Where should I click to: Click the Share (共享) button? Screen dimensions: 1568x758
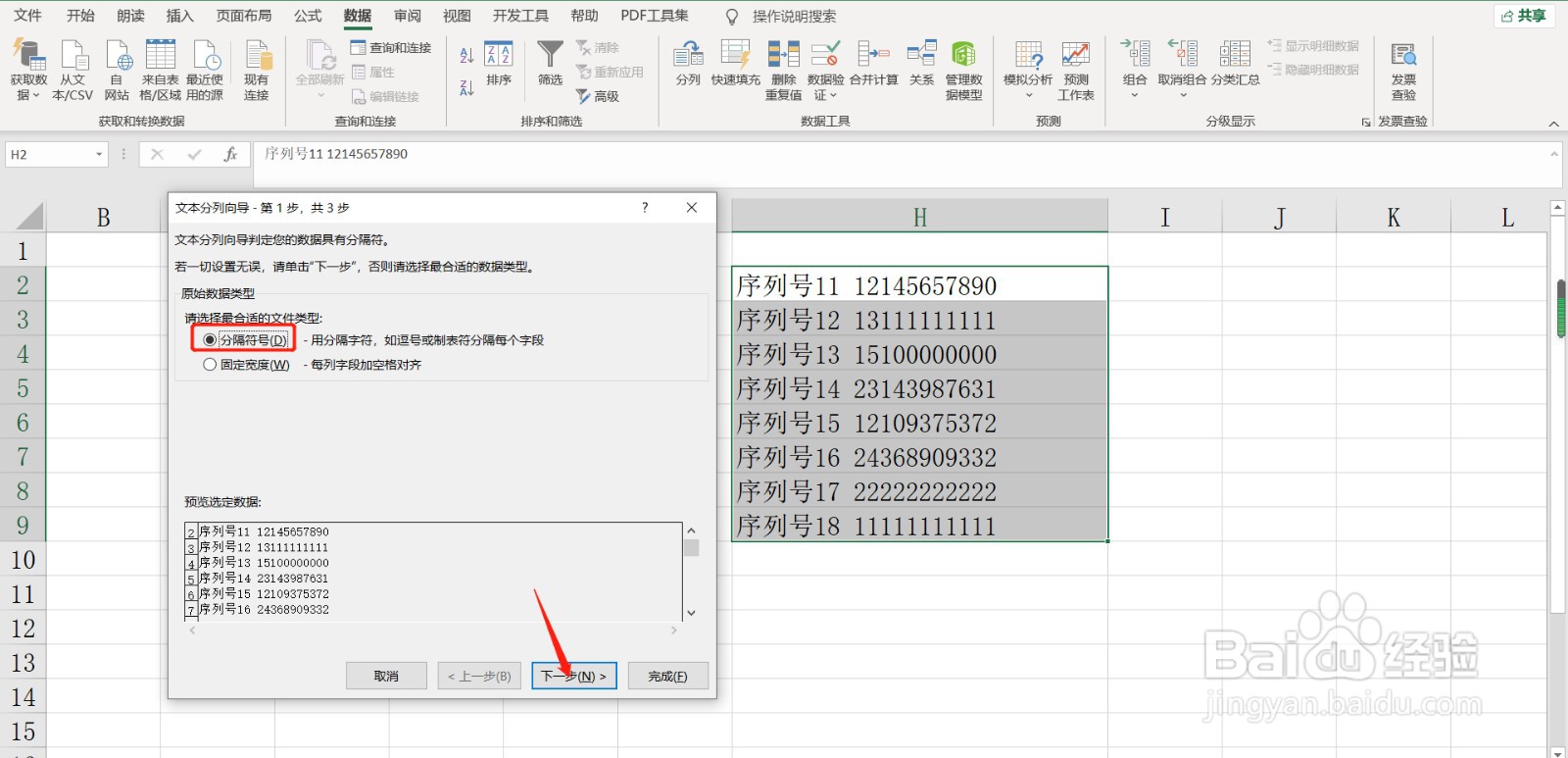[1524, 16]
